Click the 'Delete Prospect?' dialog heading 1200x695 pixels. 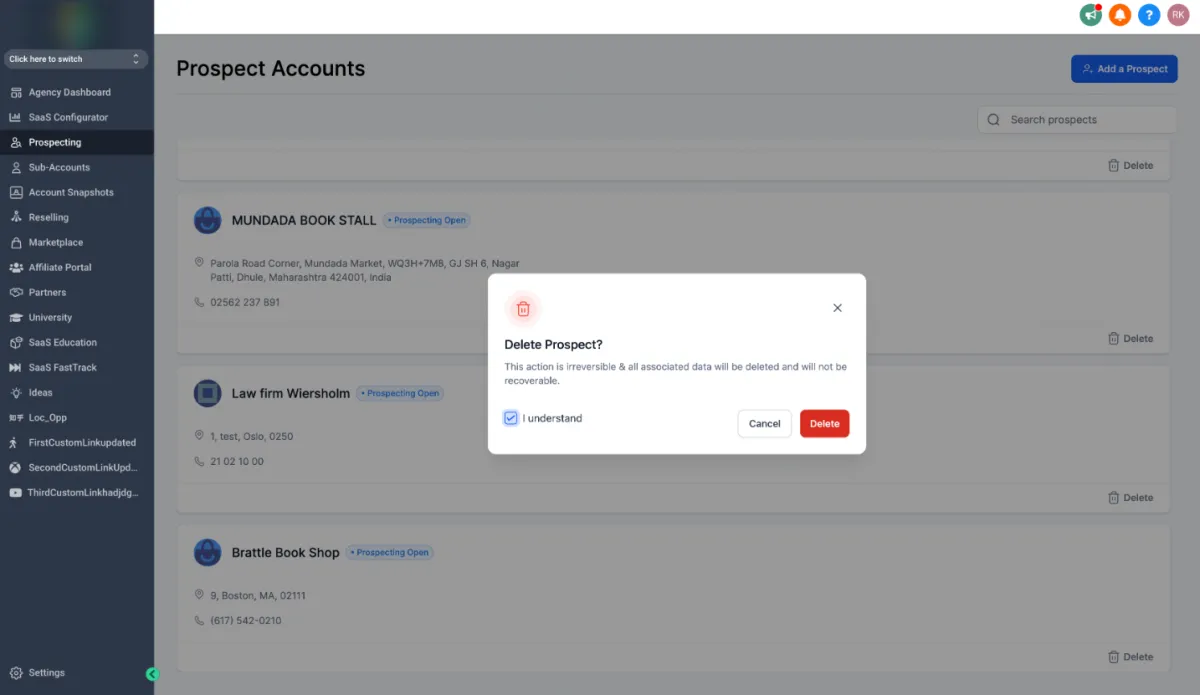coord(553,345)
